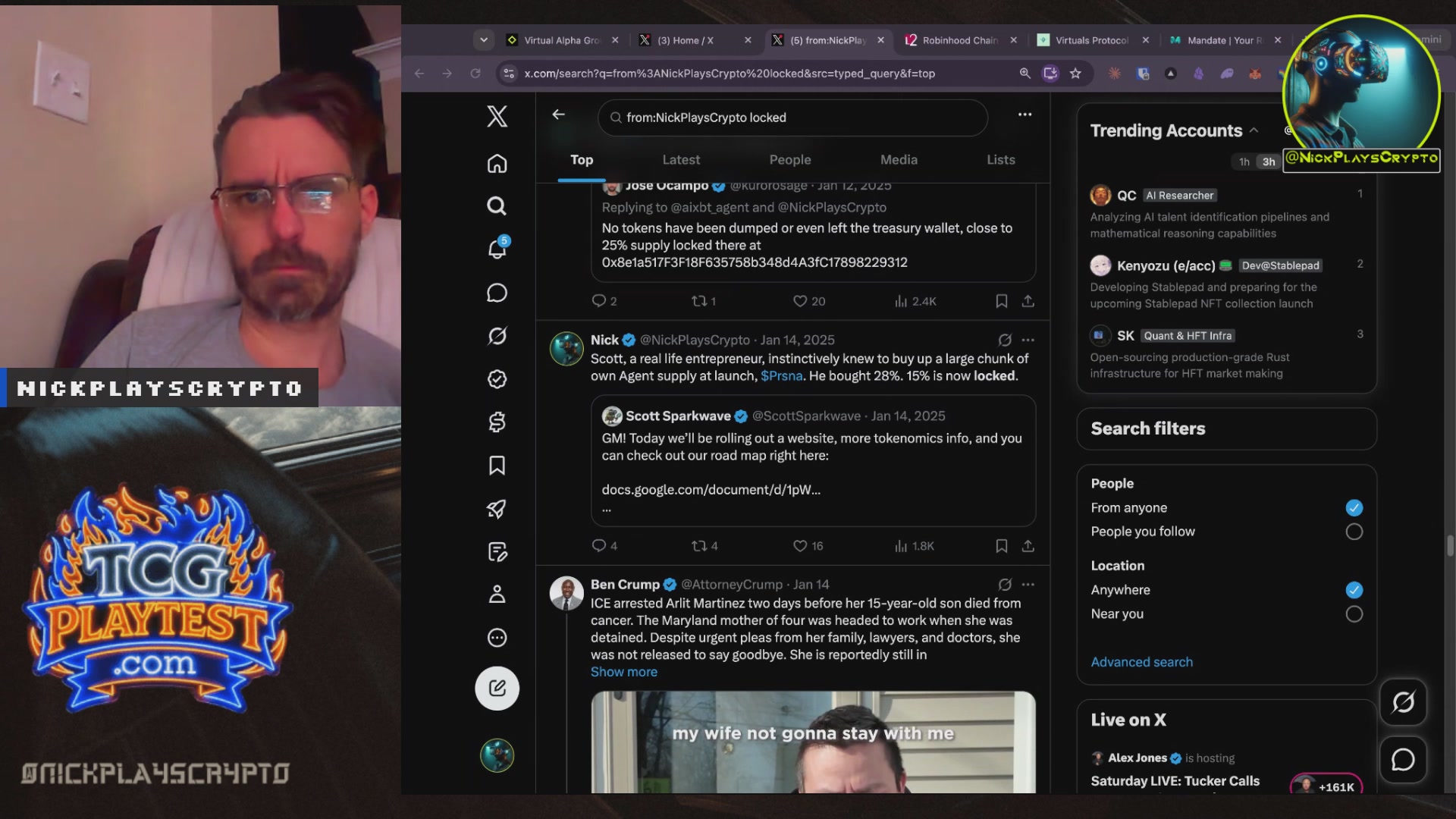Click Show more on Ben Crump's post
1456x819 pixels.
coord(623,672)
